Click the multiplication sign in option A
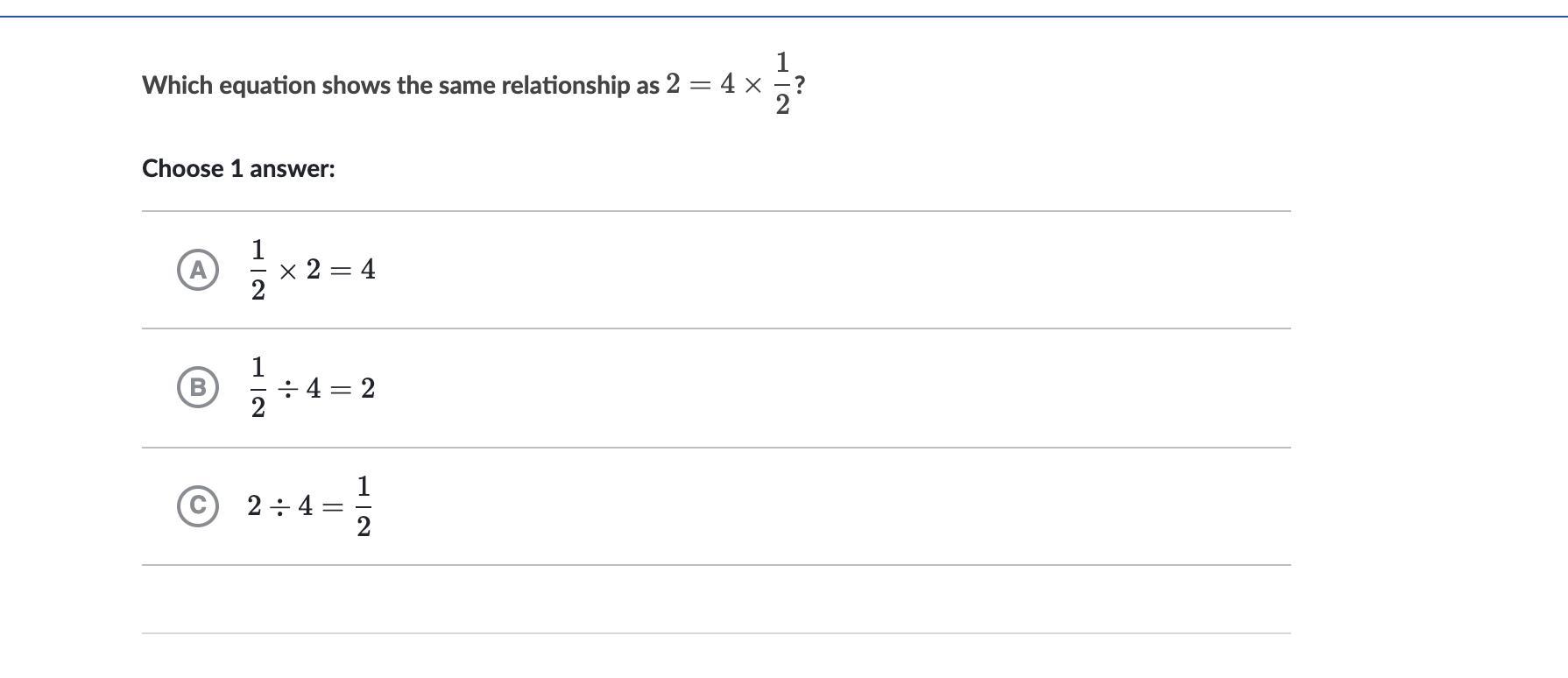Image resolution: width=1568 pixels, height=678 pixels. [287, 271]
